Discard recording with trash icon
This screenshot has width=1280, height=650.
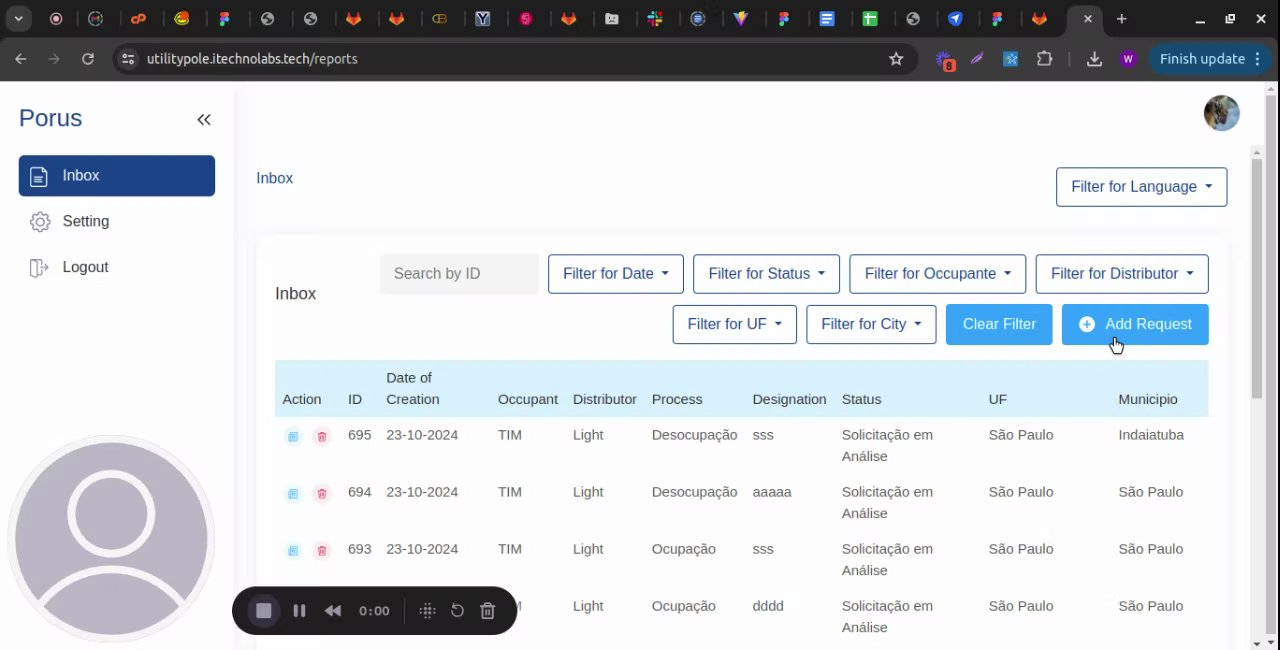[x=488, y=611]
